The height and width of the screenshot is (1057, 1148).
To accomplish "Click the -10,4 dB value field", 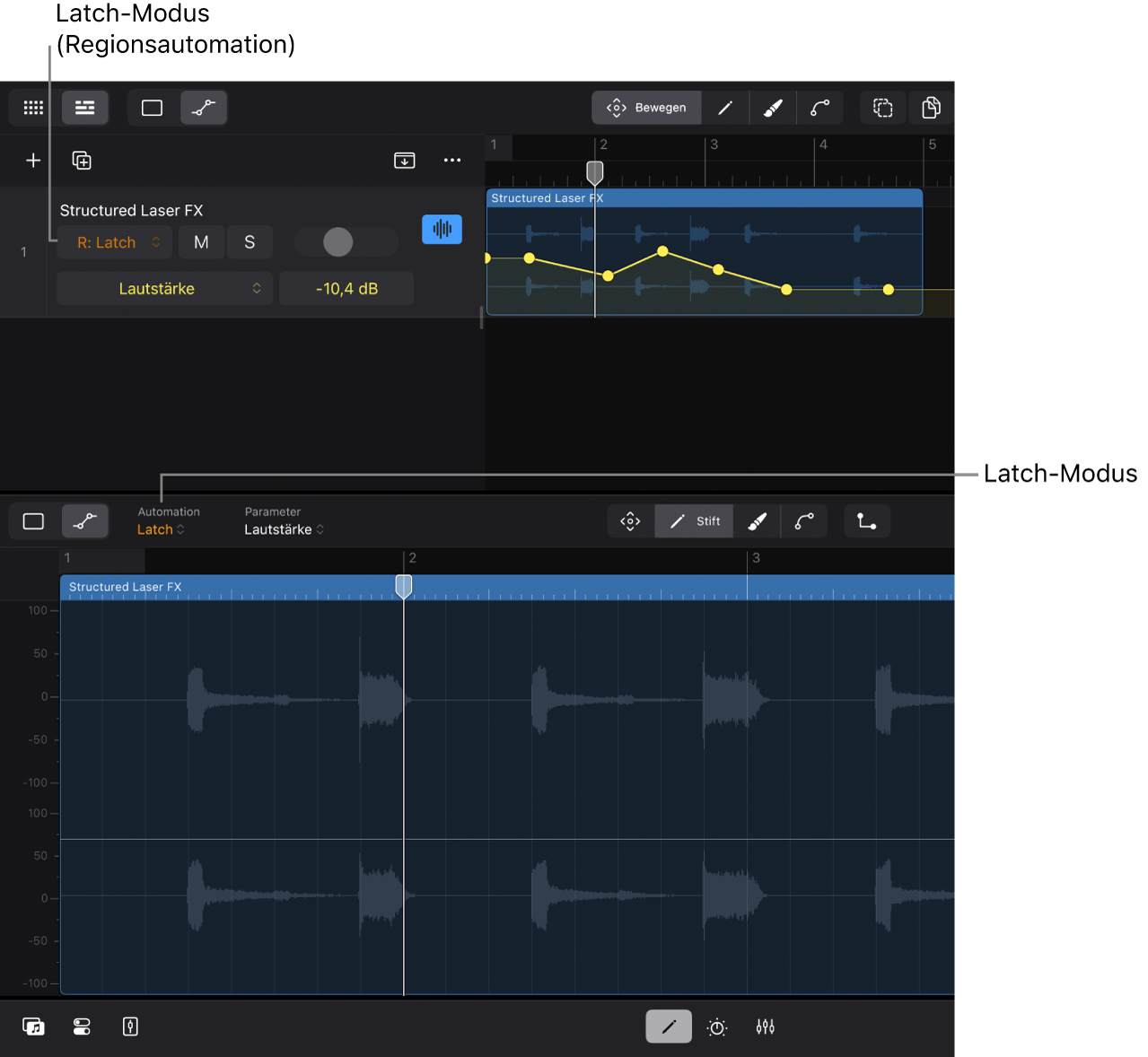I will [346, 289].
